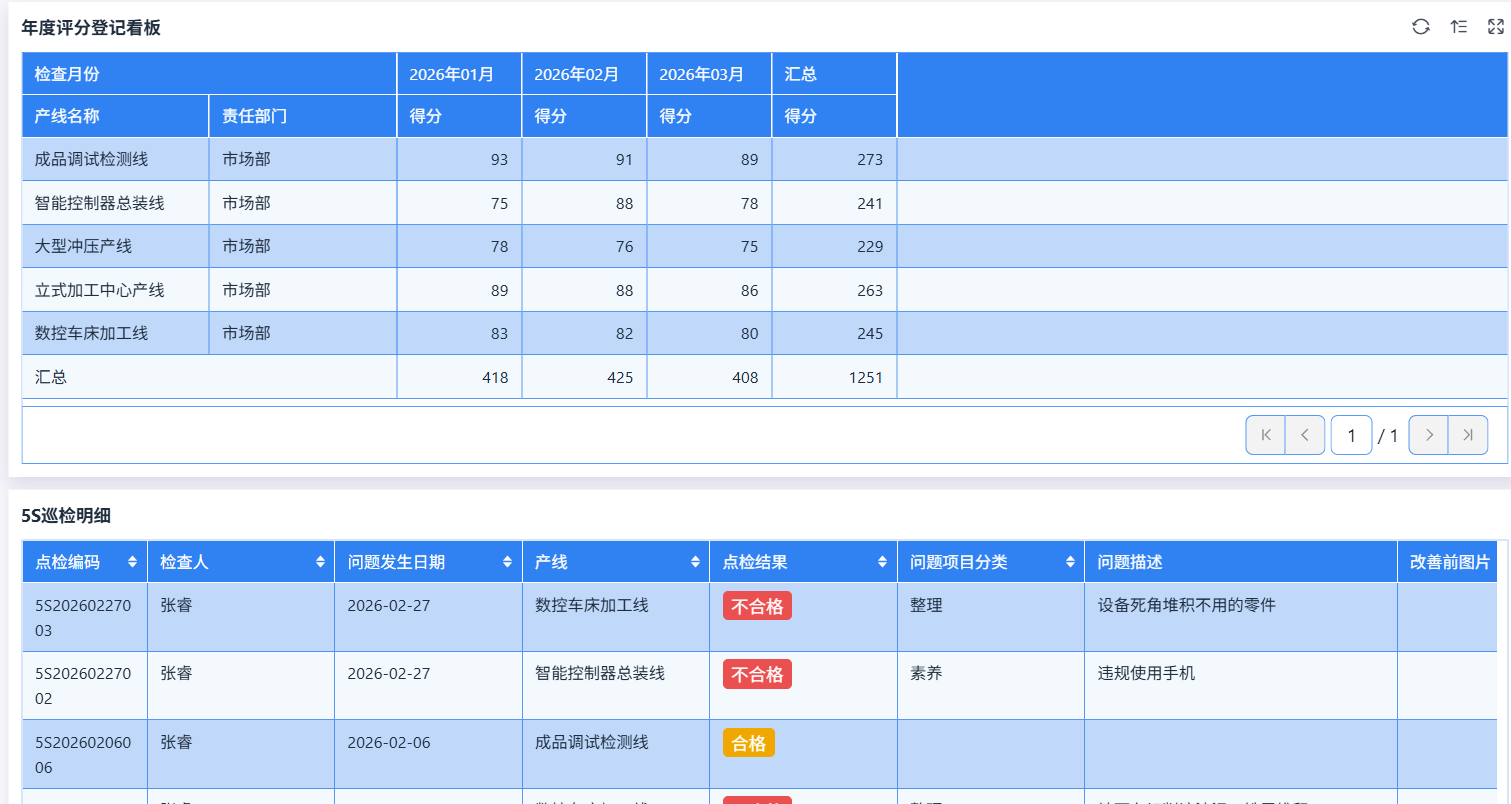Go to the next page

[1429, 435]
